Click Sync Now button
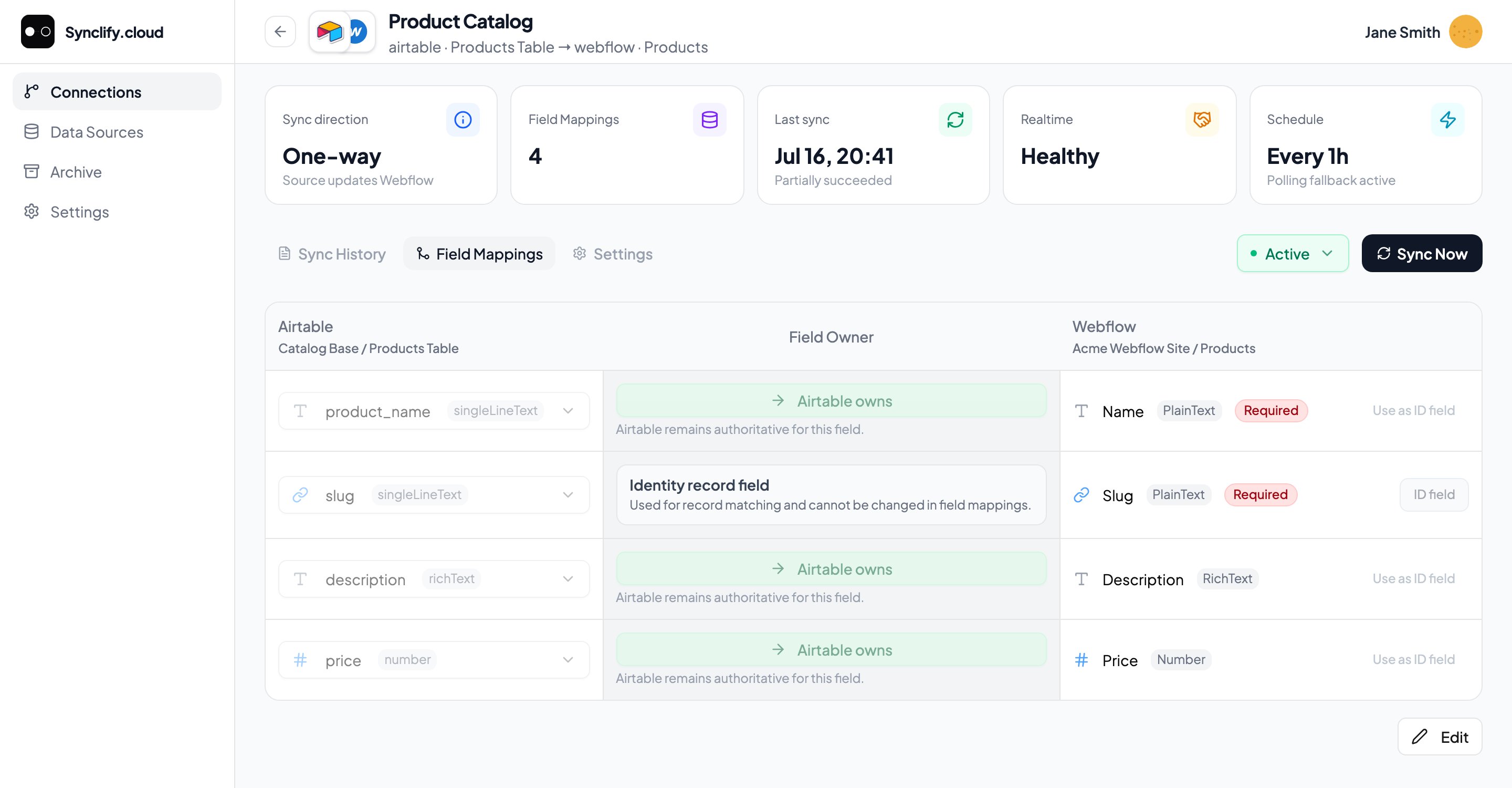Image resolution: width=1512 pixels, height=788 pixels. pyautogui.click(x=1422, y=254)
